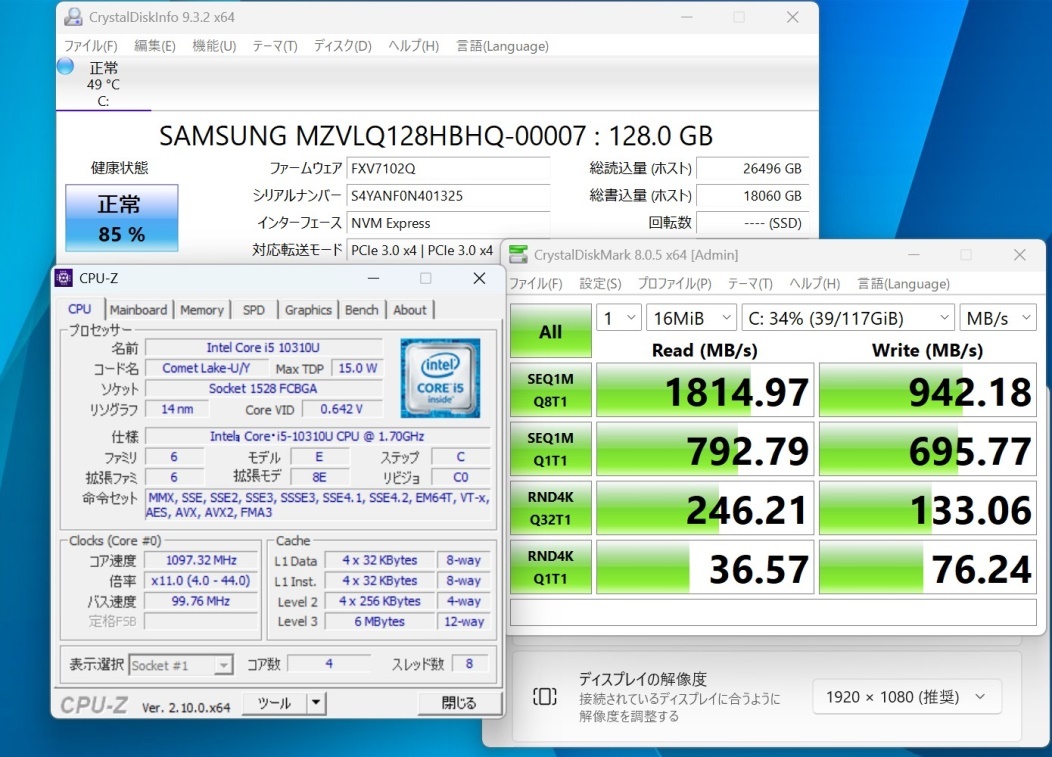Click the blue health status circle icon
This screenshot has height=757, width=1052.
click(x=65, y=66)
